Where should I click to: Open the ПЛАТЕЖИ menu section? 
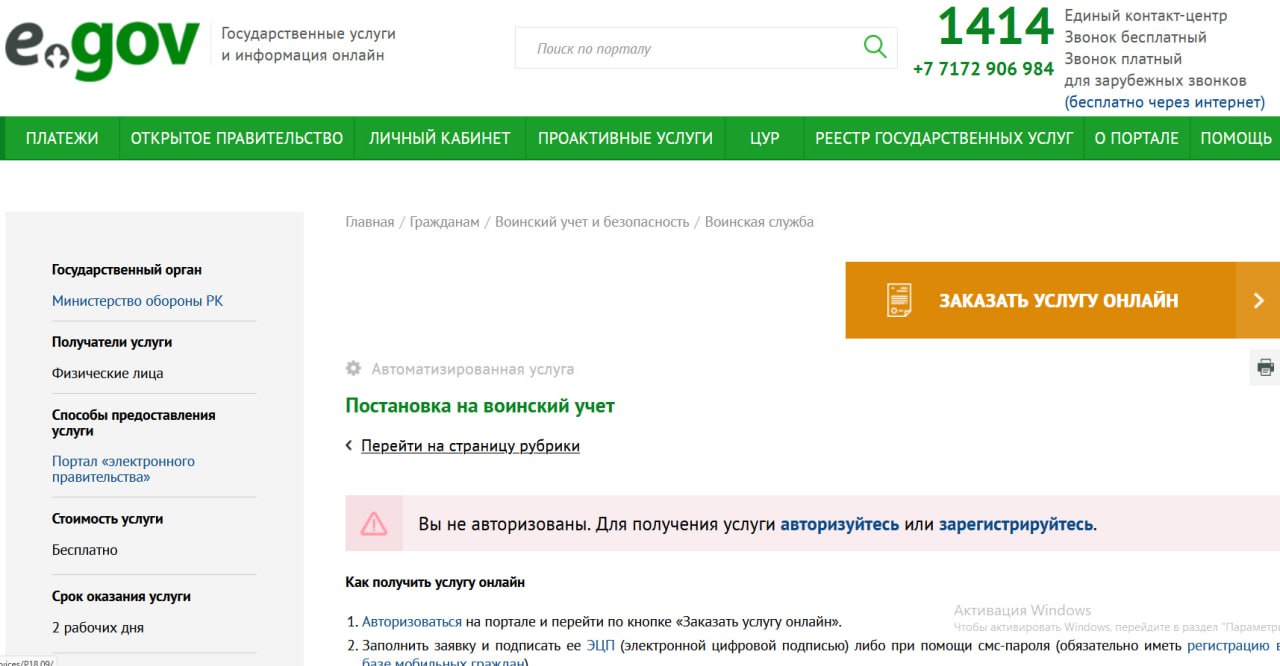61,139
